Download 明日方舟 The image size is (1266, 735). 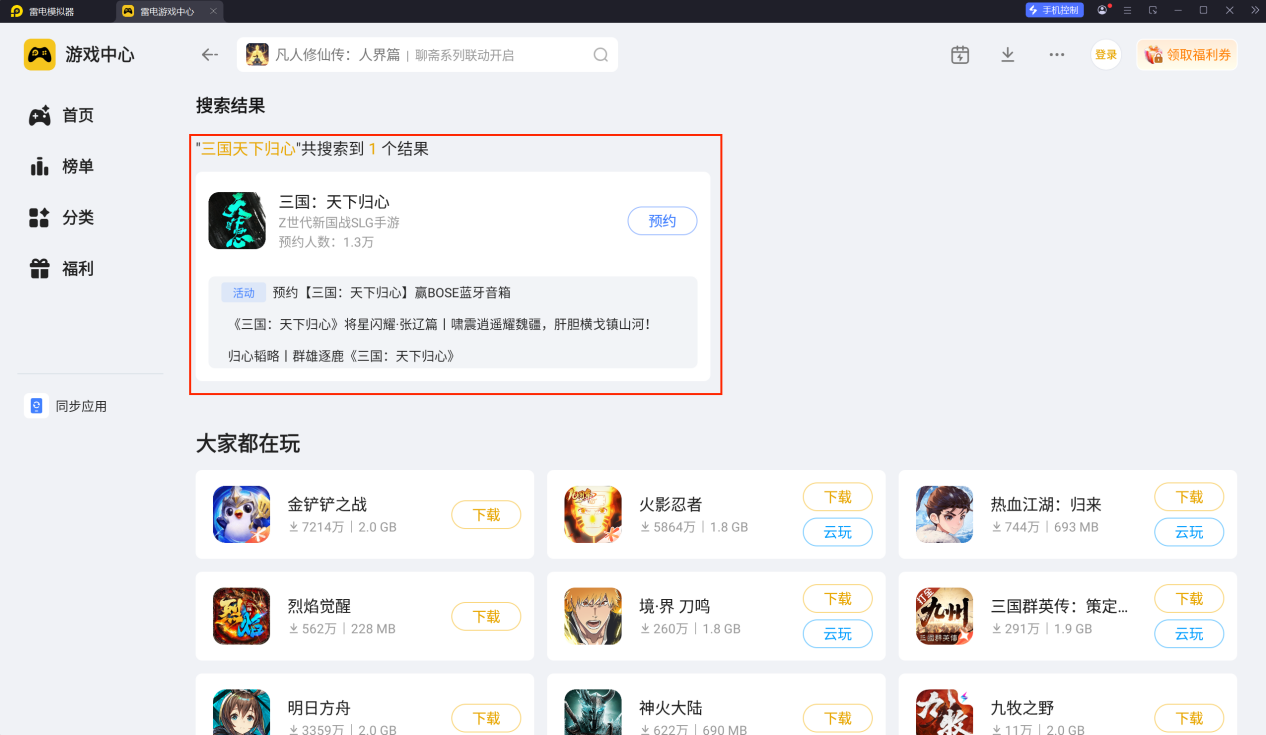(486, 718)
